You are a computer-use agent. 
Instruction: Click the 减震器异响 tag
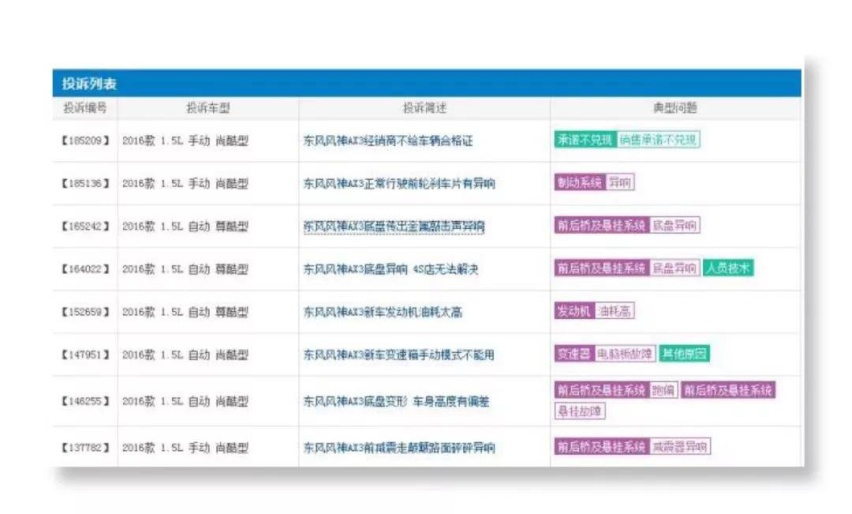pos(680,447)
